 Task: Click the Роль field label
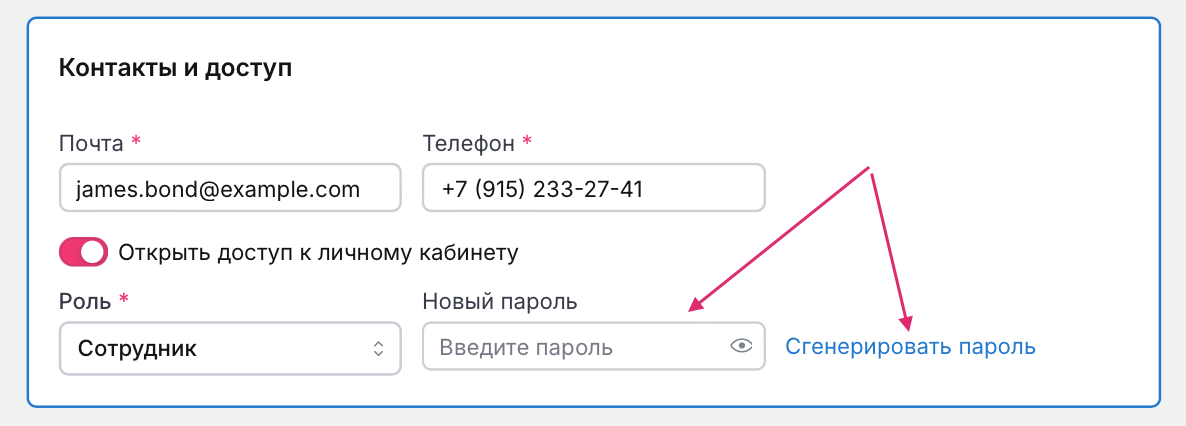[85, 301]
